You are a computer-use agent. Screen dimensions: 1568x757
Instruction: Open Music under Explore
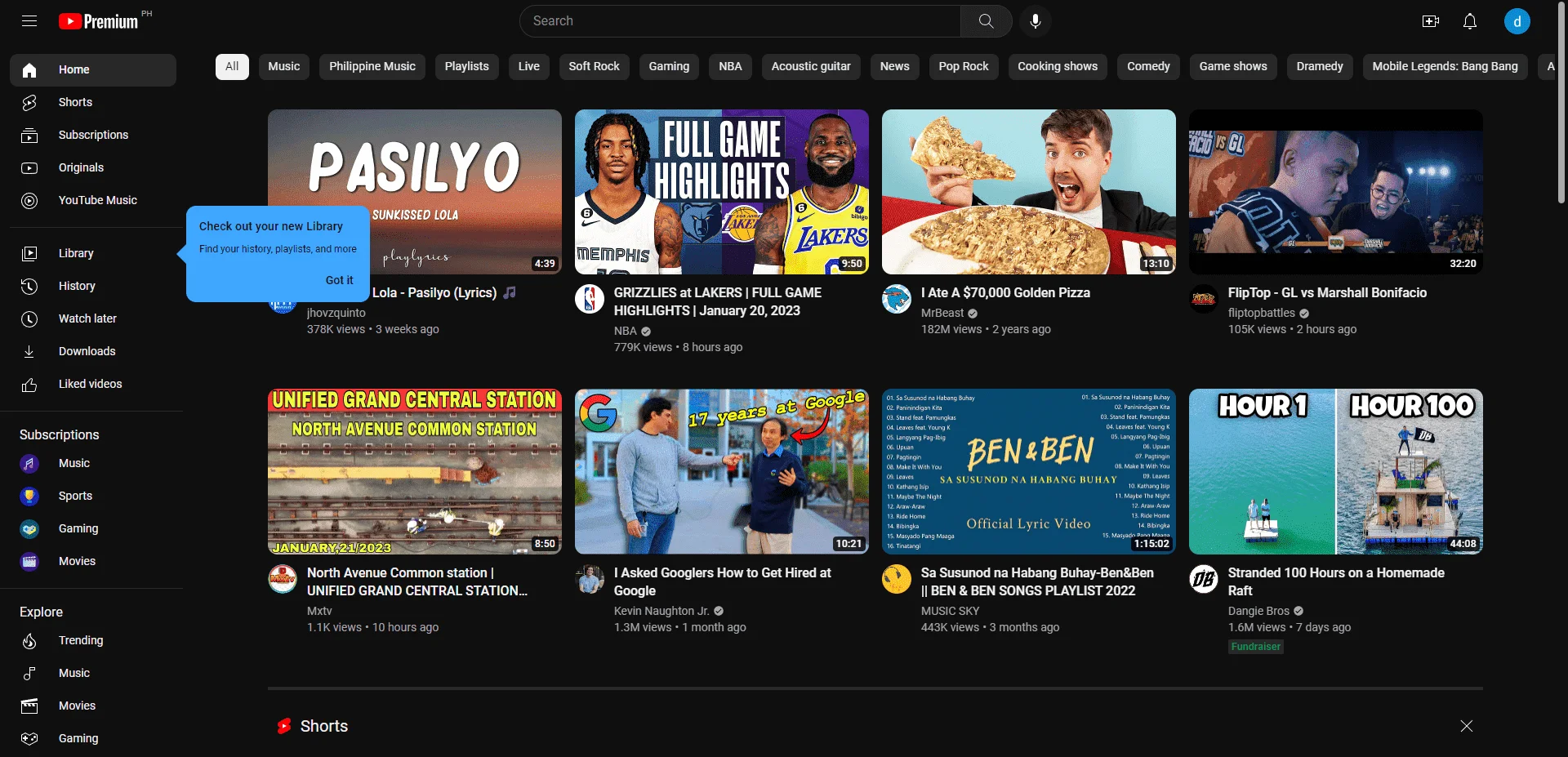pyautogui.click(x=93, y=674)
